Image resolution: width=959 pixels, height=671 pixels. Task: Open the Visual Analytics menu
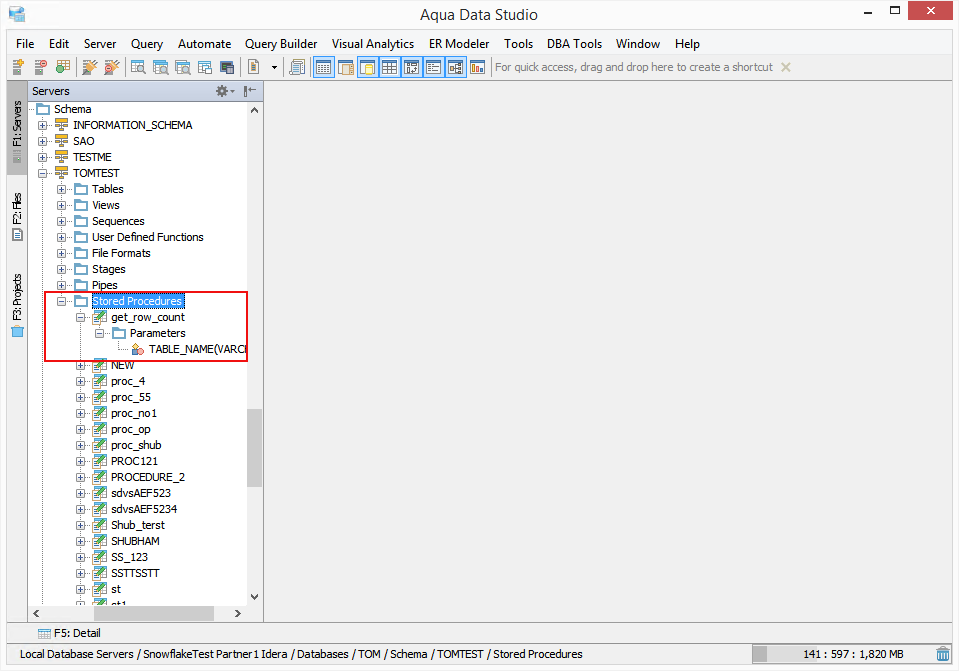click(x=372, y=44)
